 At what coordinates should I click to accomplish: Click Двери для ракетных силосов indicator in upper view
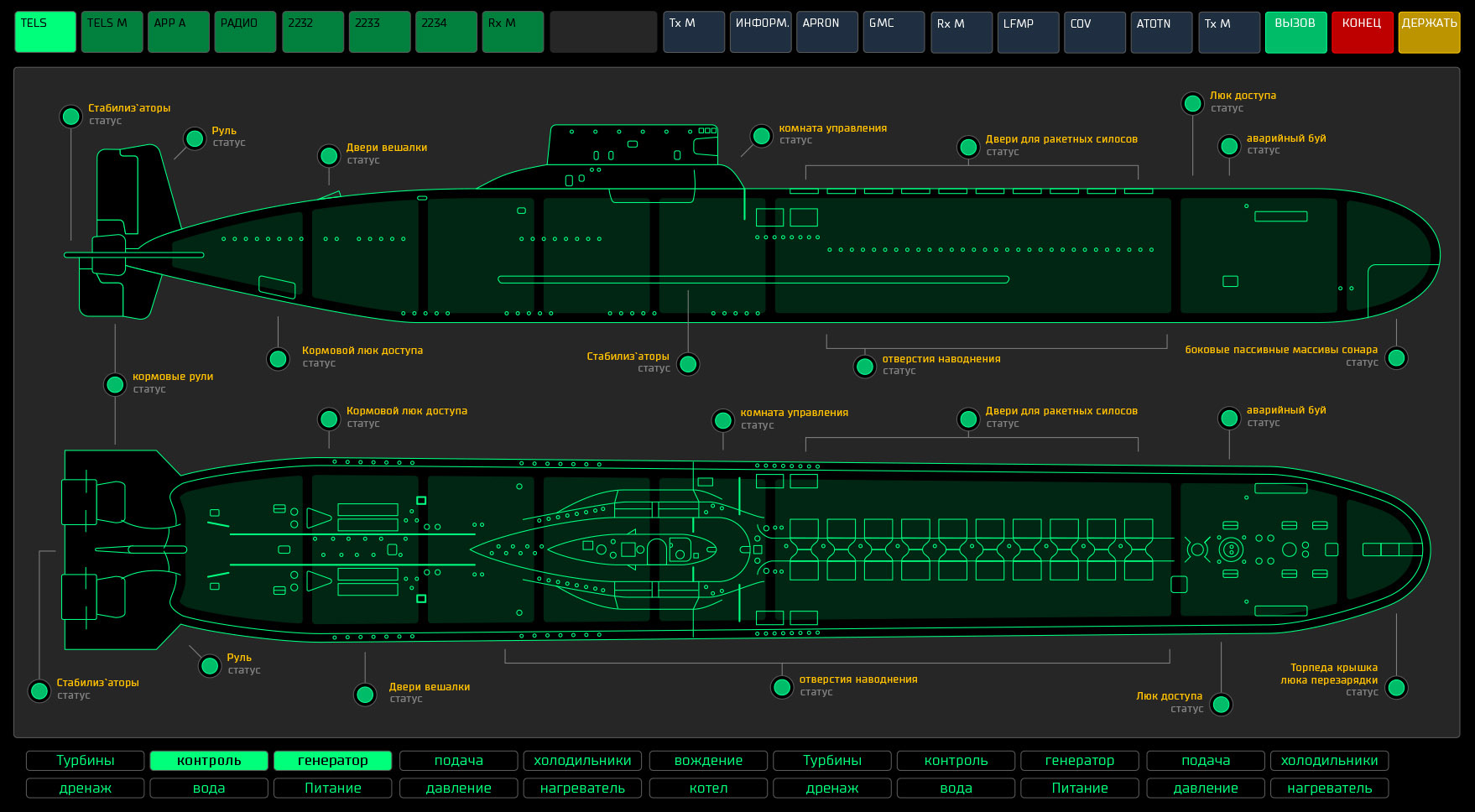click(x=968, y=148)
